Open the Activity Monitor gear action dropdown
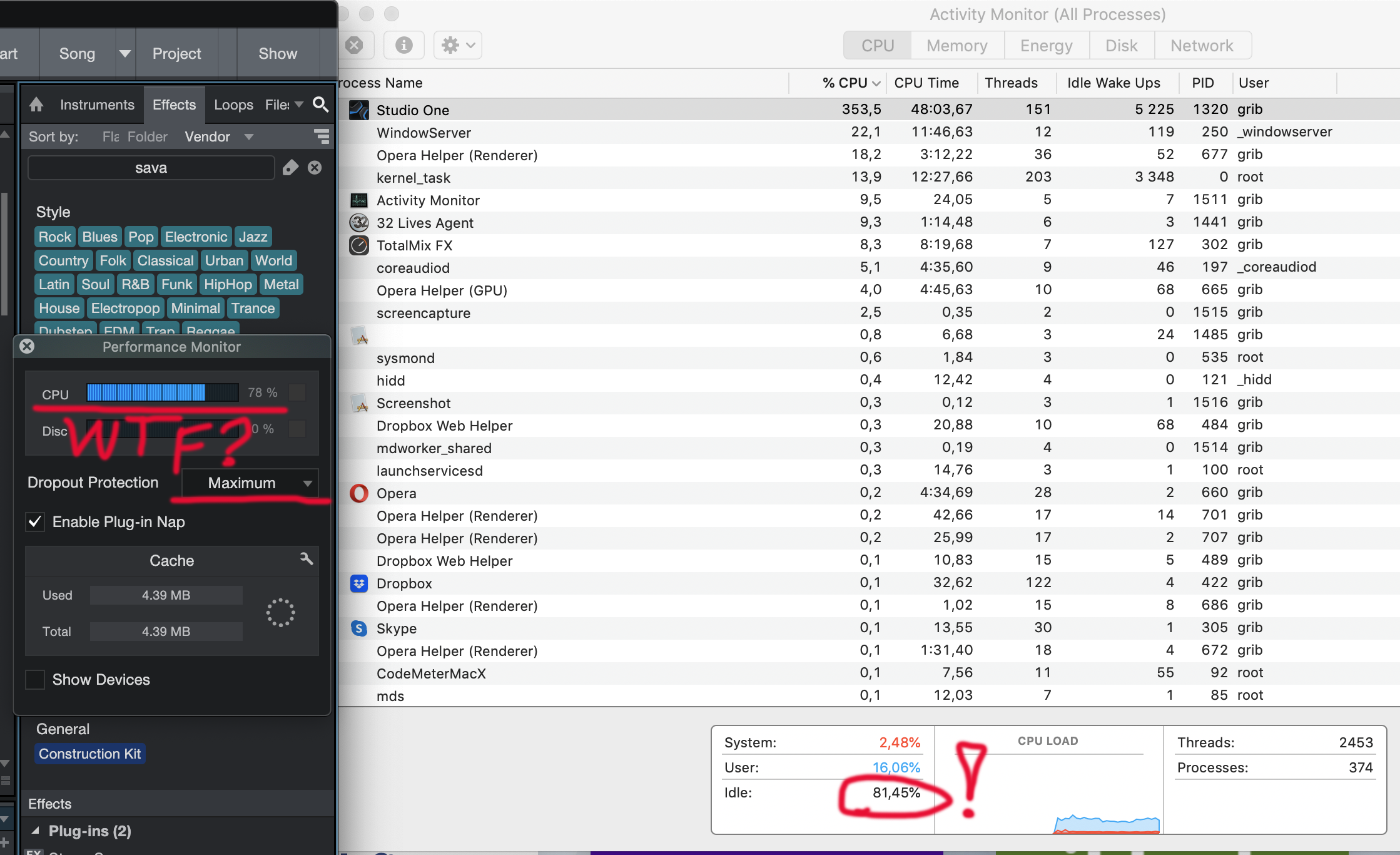 [458, 45]
